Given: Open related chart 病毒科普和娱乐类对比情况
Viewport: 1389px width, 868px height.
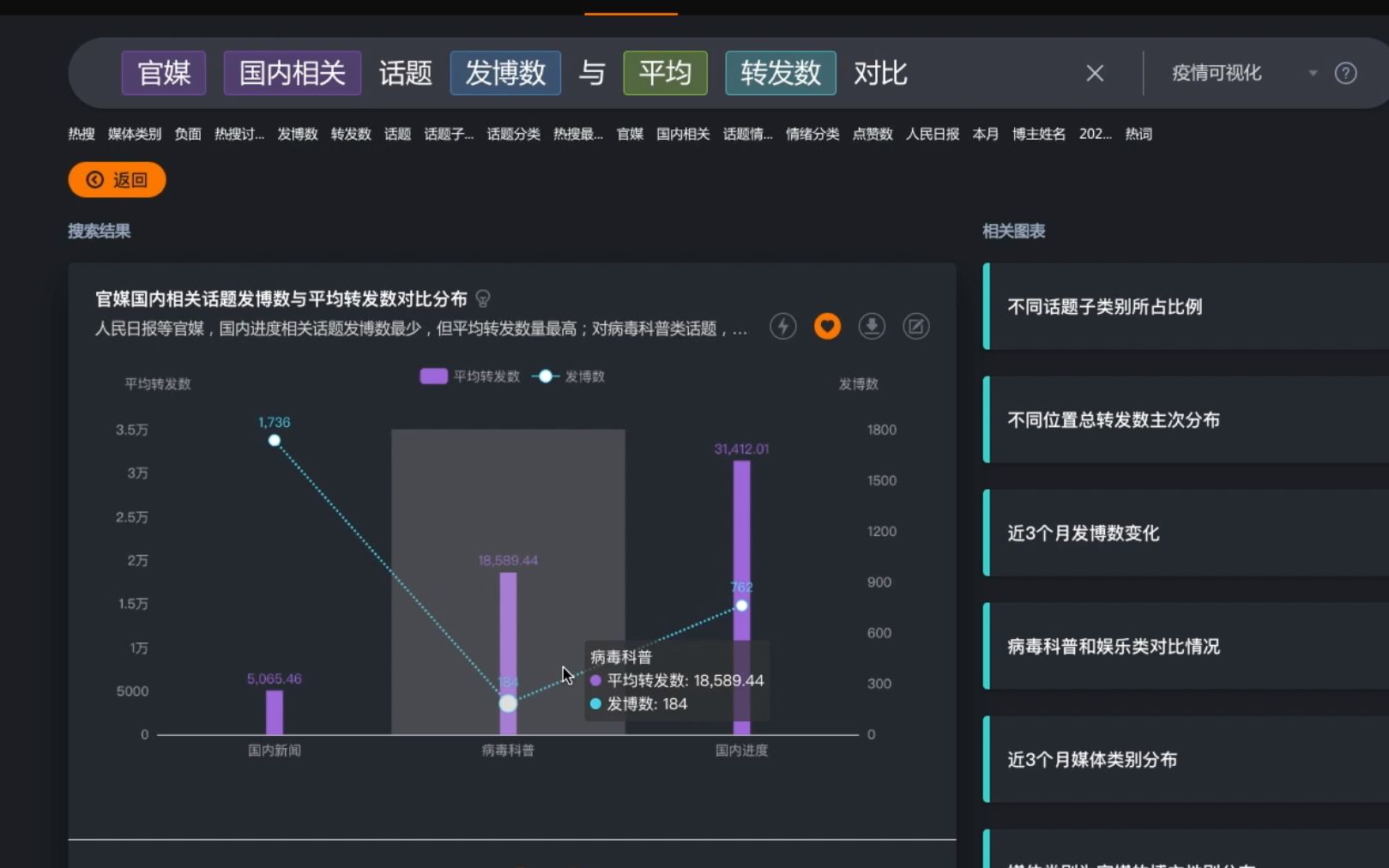Looking at the screenshot, I should point(1186,646).
